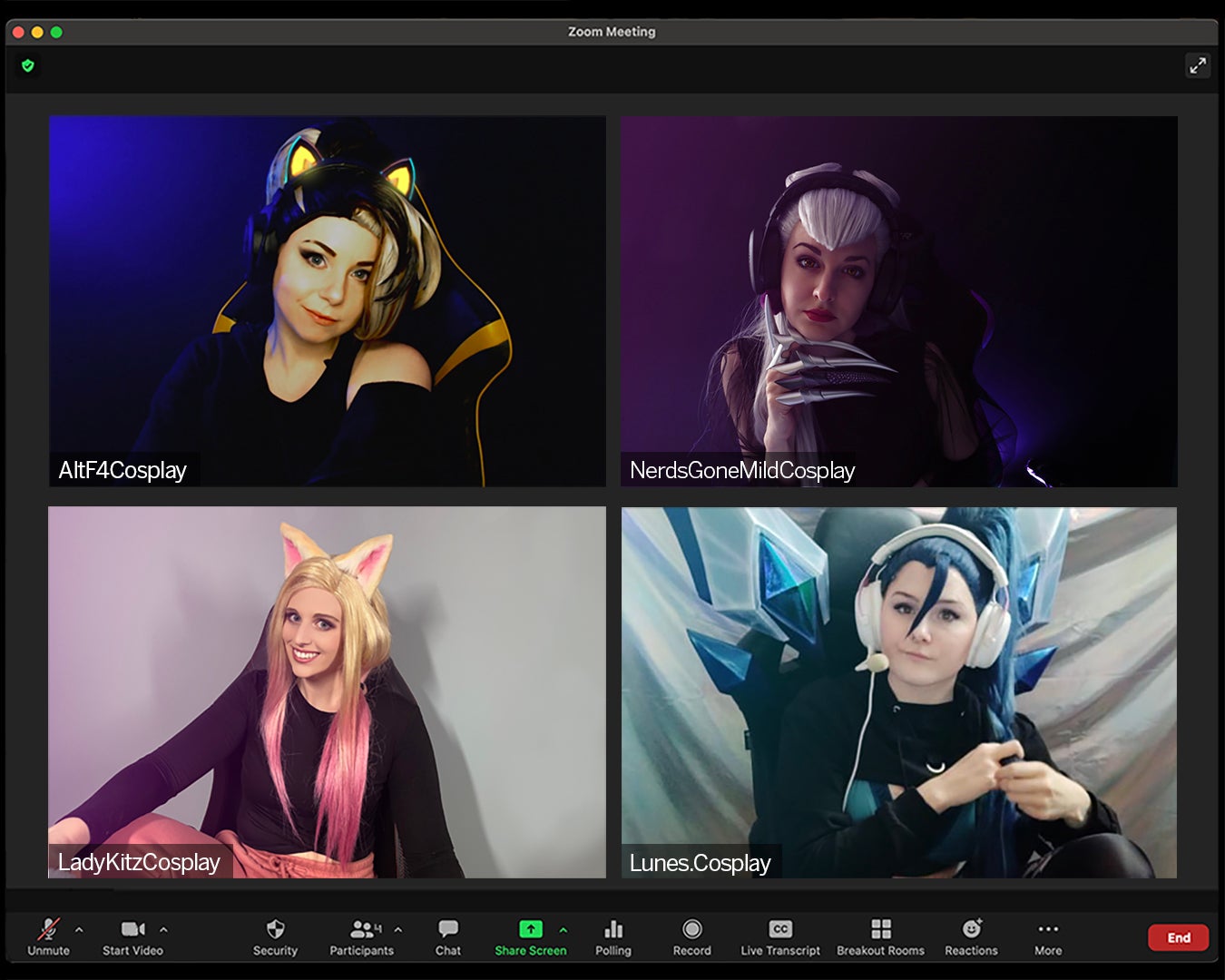Click the green encryption shield icon
This screenshot has height=980, width=1225.
point(28,65)
